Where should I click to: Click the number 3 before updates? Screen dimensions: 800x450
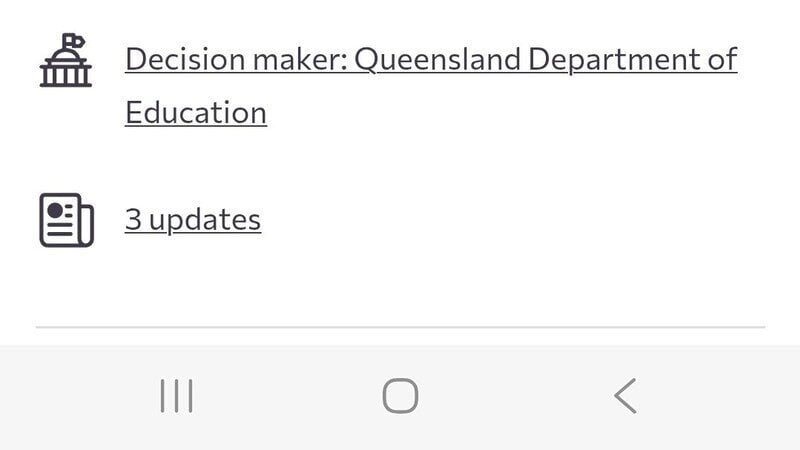(x=132, y=220)
